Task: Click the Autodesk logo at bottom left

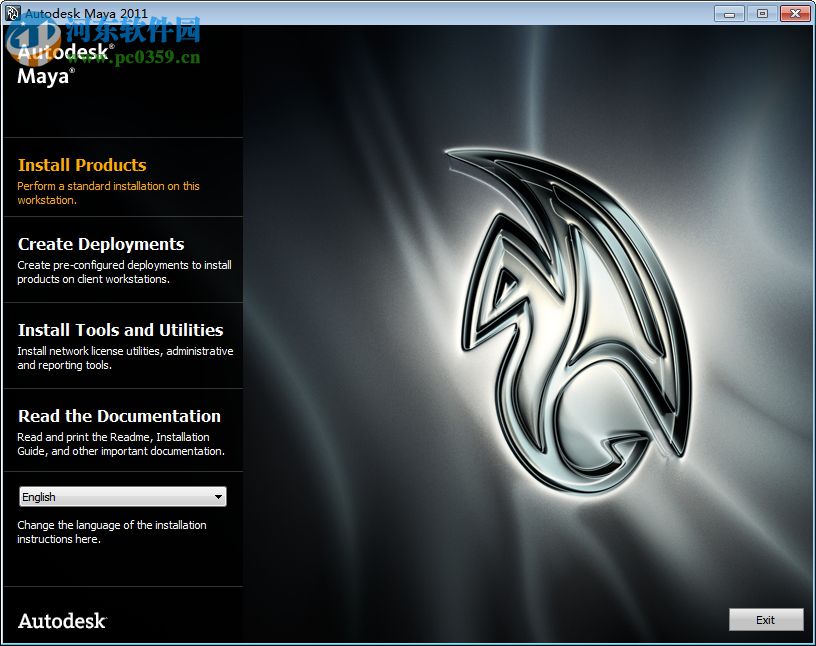Action: coord(60,620)
